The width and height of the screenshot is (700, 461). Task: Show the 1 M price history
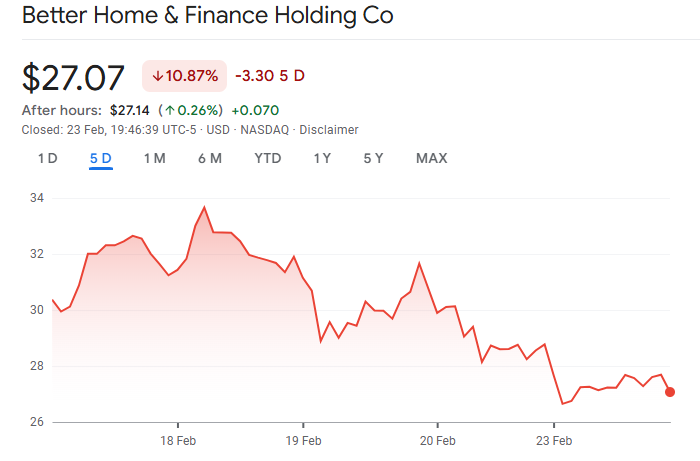pyautogui.click(x=154, y=158)
